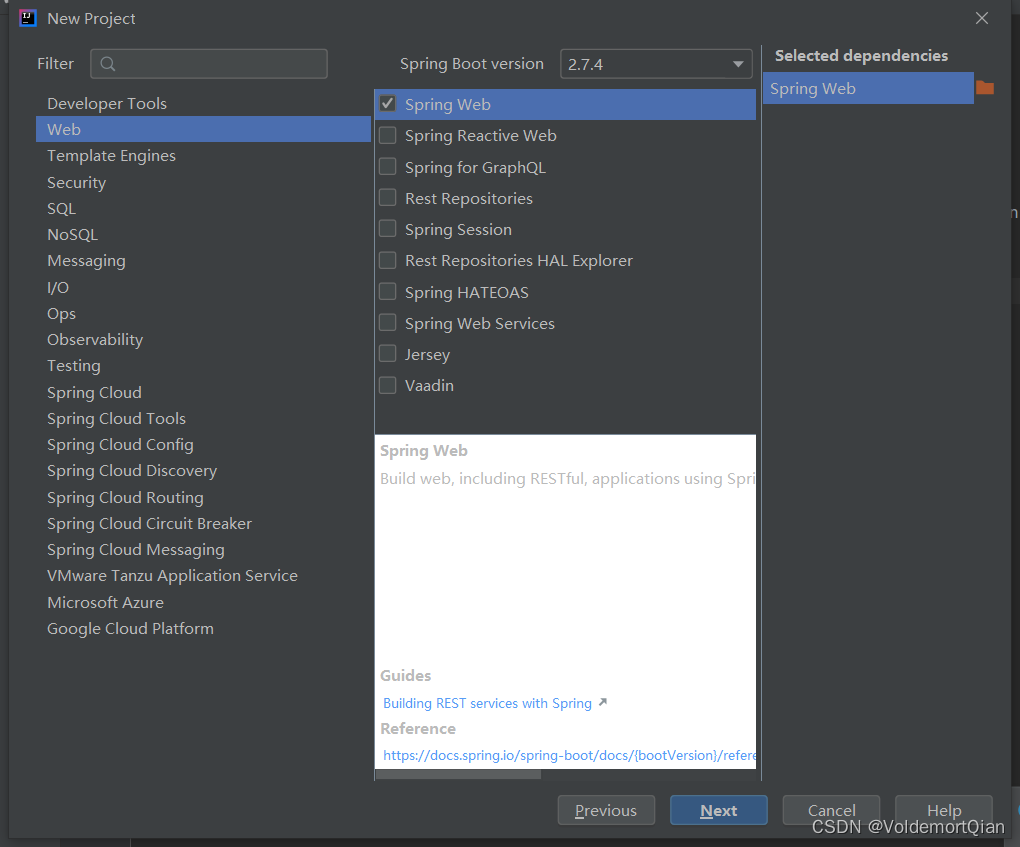This screenshot has width=1020, height=847.
Task: Tick the Rest Repositories checkbox
Action: pyautogui.click(x=388, y=198)
